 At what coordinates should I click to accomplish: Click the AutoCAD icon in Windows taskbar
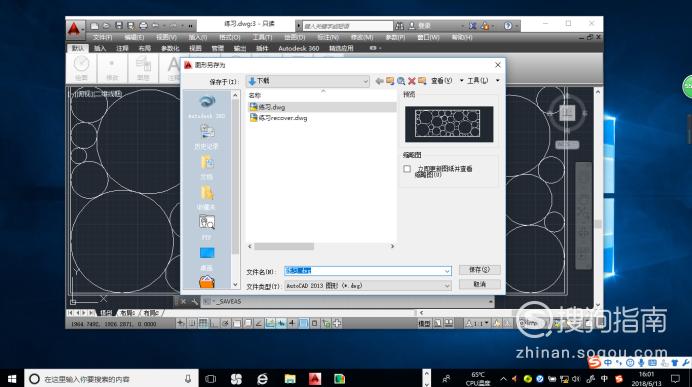tap(315, 379)
